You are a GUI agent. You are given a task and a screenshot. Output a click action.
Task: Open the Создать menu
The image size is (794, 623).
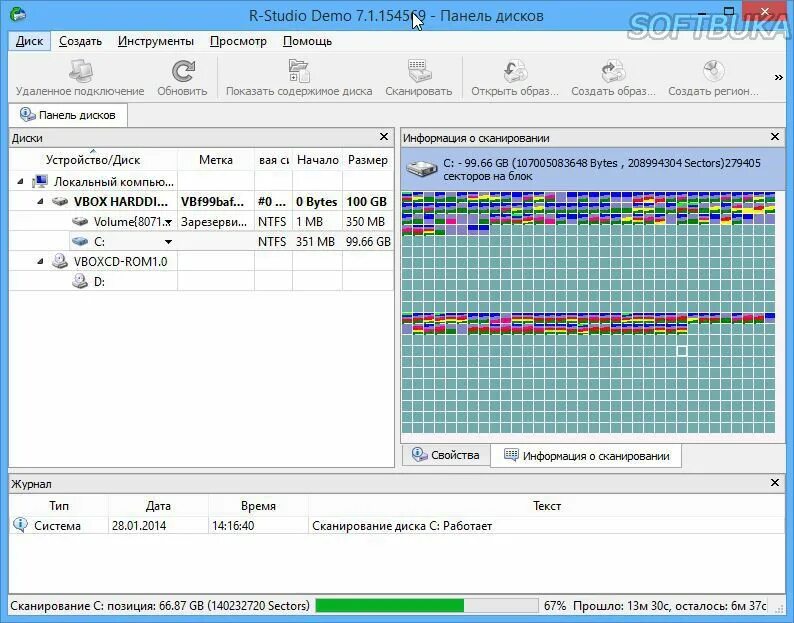(x=80, y=41)
